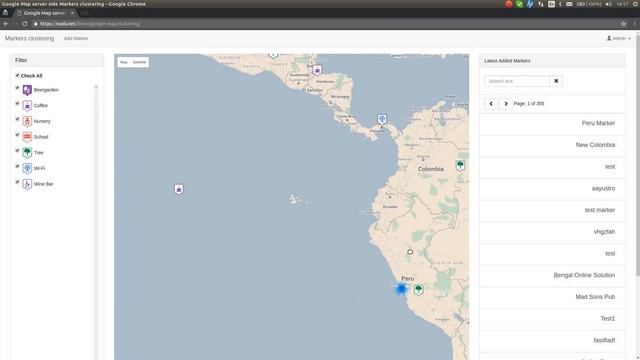Select fasdfadf in the markers list
Viewport: 640px width, 360px height.
click(552, 340)
